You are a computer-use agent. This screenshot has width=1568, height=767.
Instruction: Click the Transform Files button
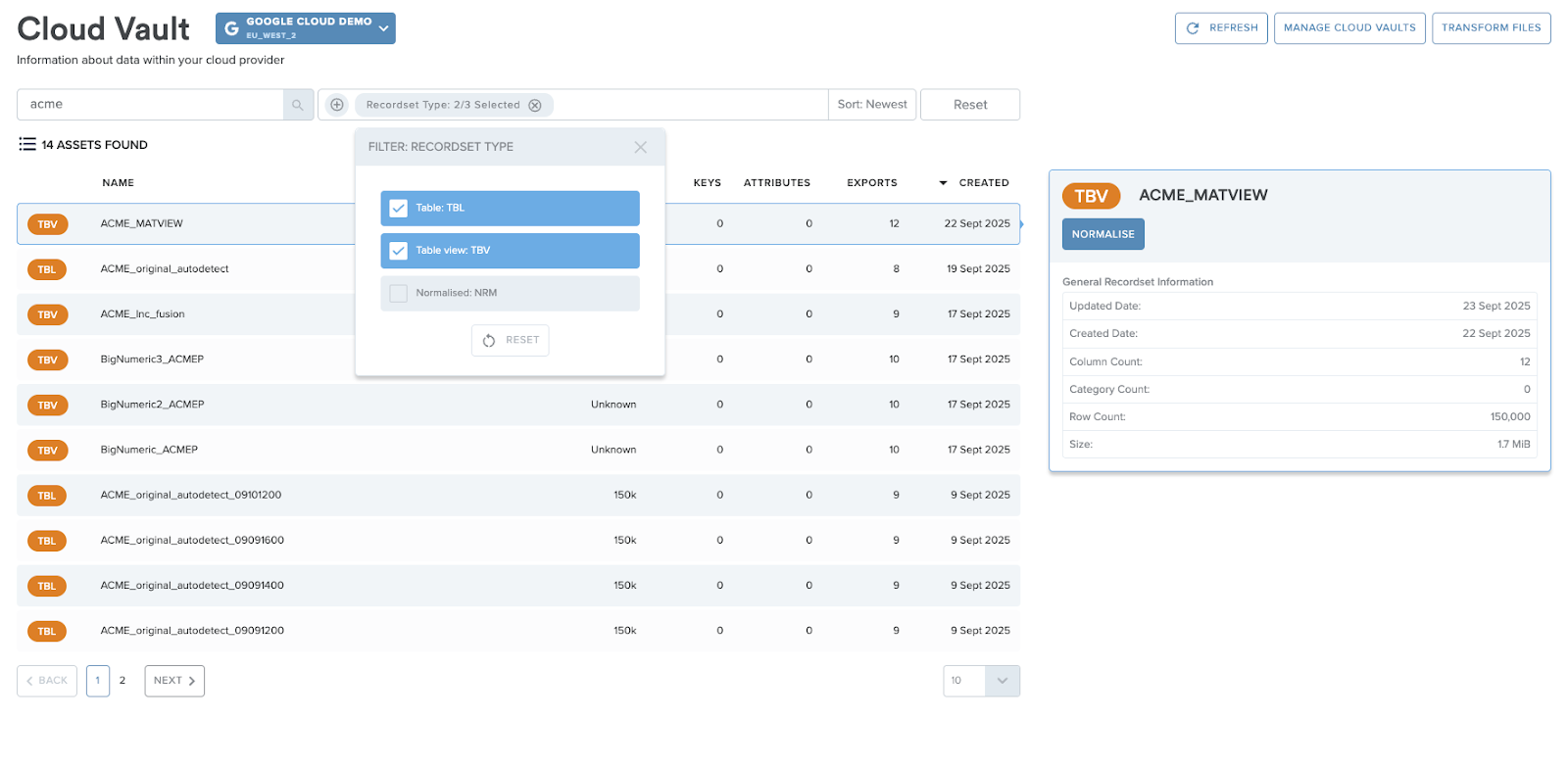click(x=1491, y=28)
